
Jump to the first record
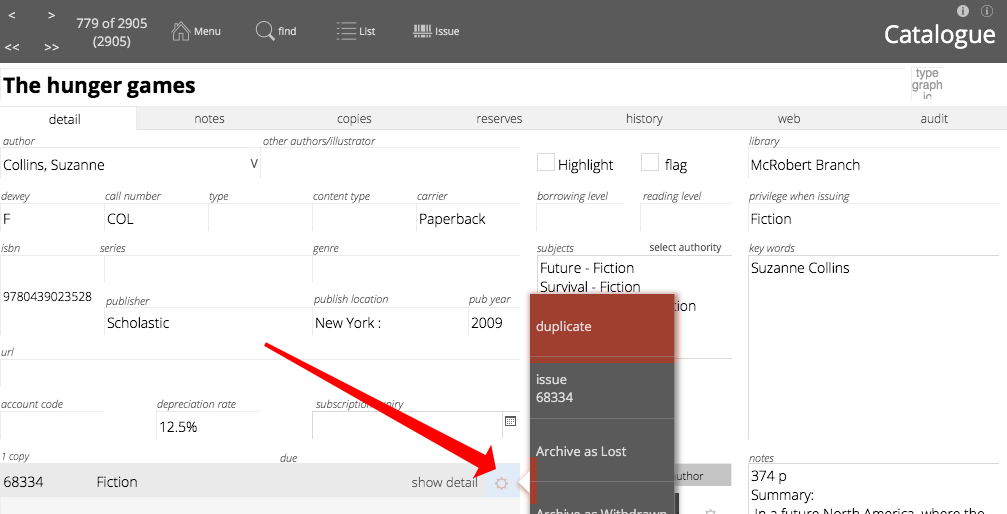(x=12, y=47)
